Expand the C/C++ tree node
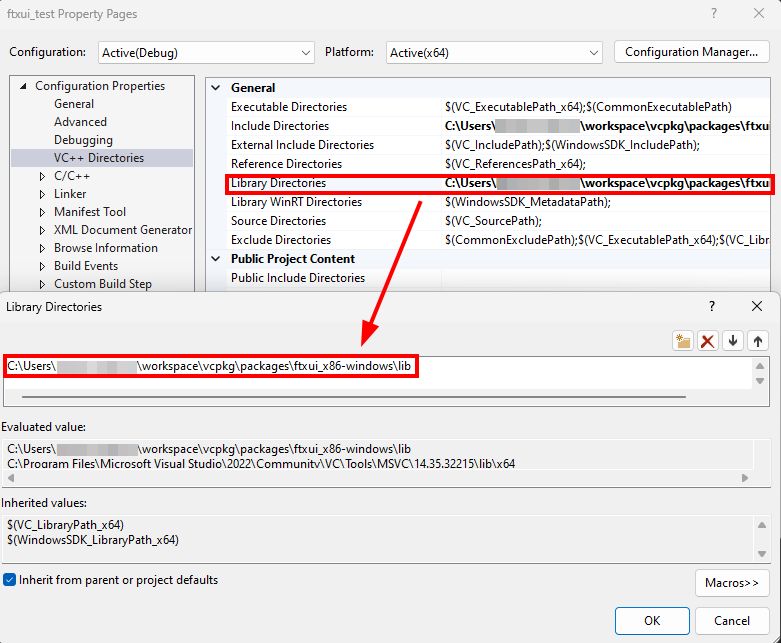 click(x=42, y=176)
